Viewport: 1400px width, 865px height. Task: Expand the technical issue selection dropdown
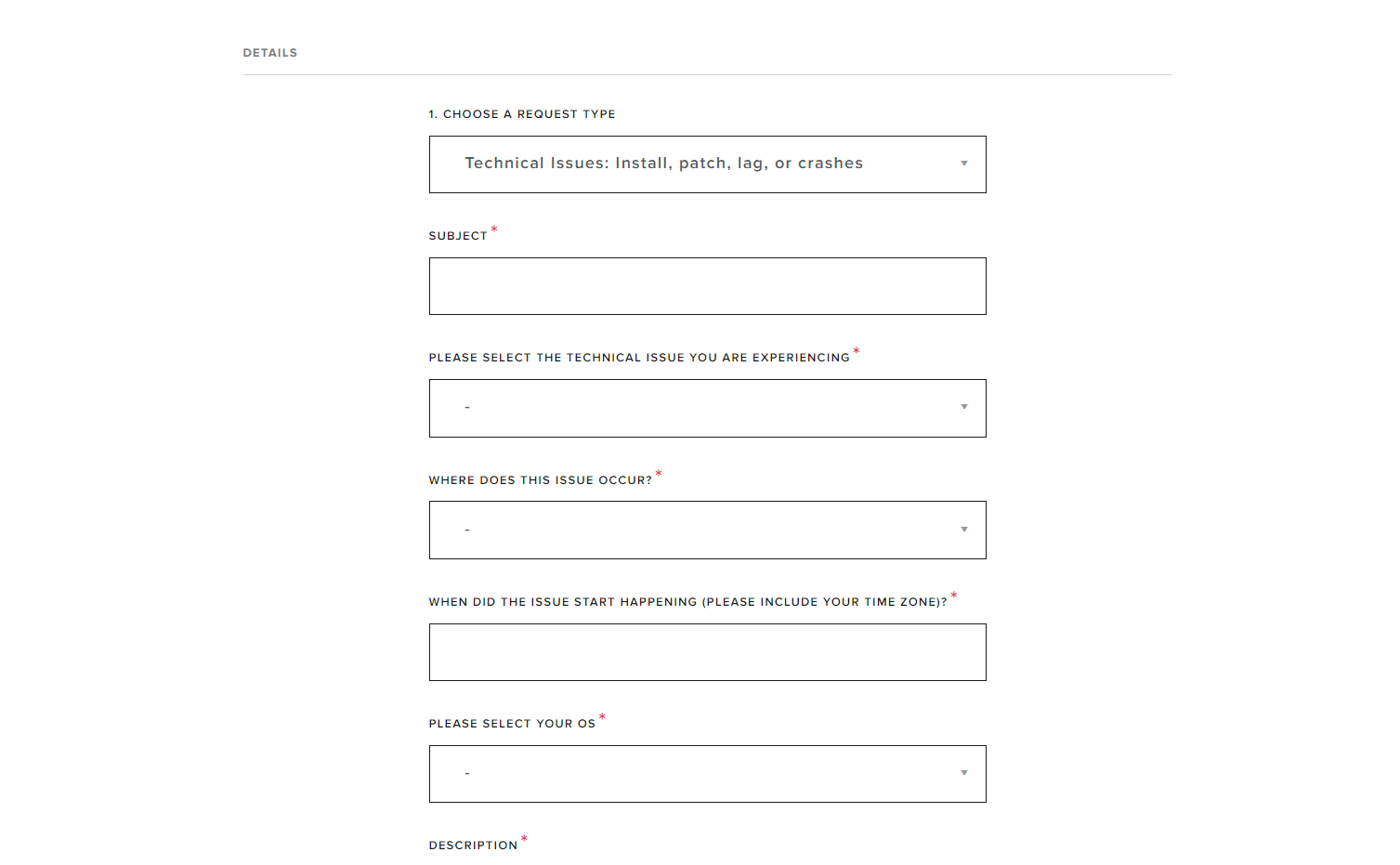click(x=707, y=408)
